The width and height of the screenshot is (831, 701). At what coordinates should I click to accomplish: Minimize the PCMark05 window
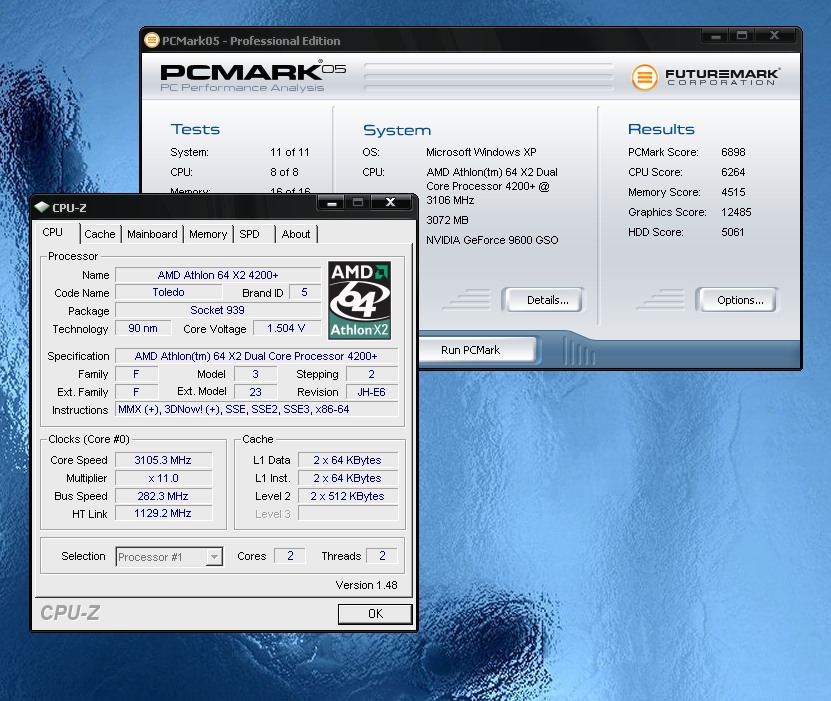pos(716,36)
